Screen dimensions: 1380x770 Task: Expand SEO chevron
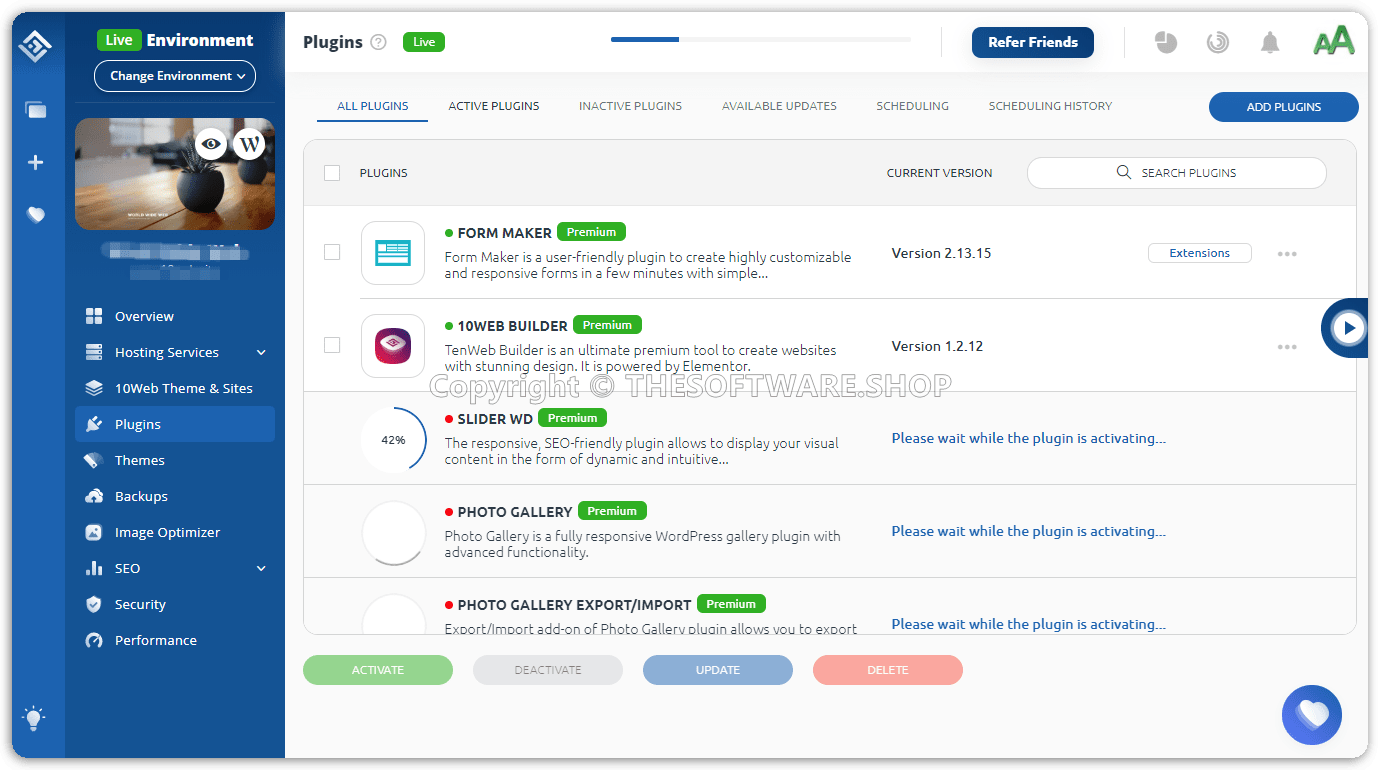coord(261,568)
